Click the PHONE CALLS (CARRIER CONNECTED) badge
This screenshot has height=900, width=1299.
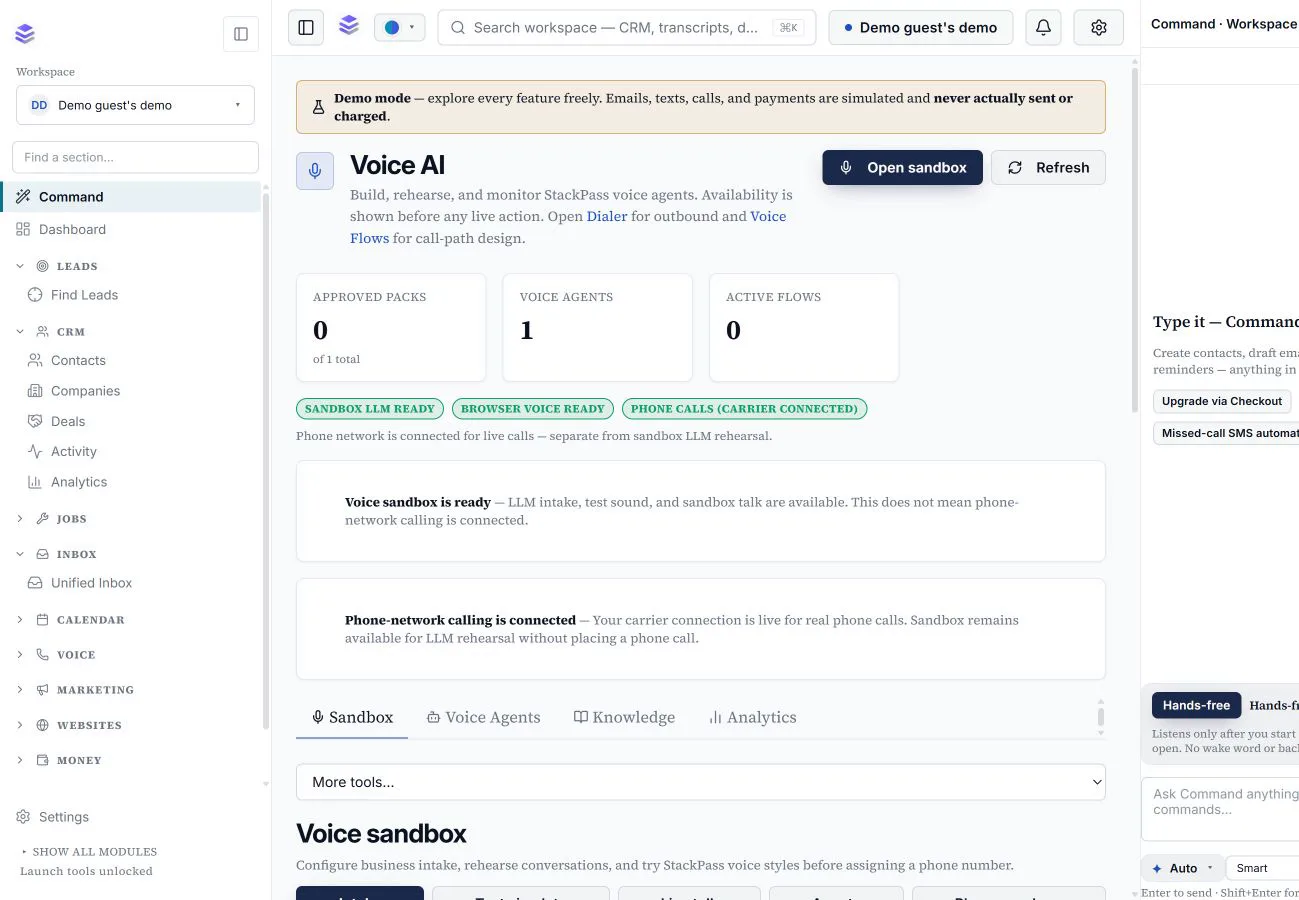pyautogui.click(x=744, y=408)
